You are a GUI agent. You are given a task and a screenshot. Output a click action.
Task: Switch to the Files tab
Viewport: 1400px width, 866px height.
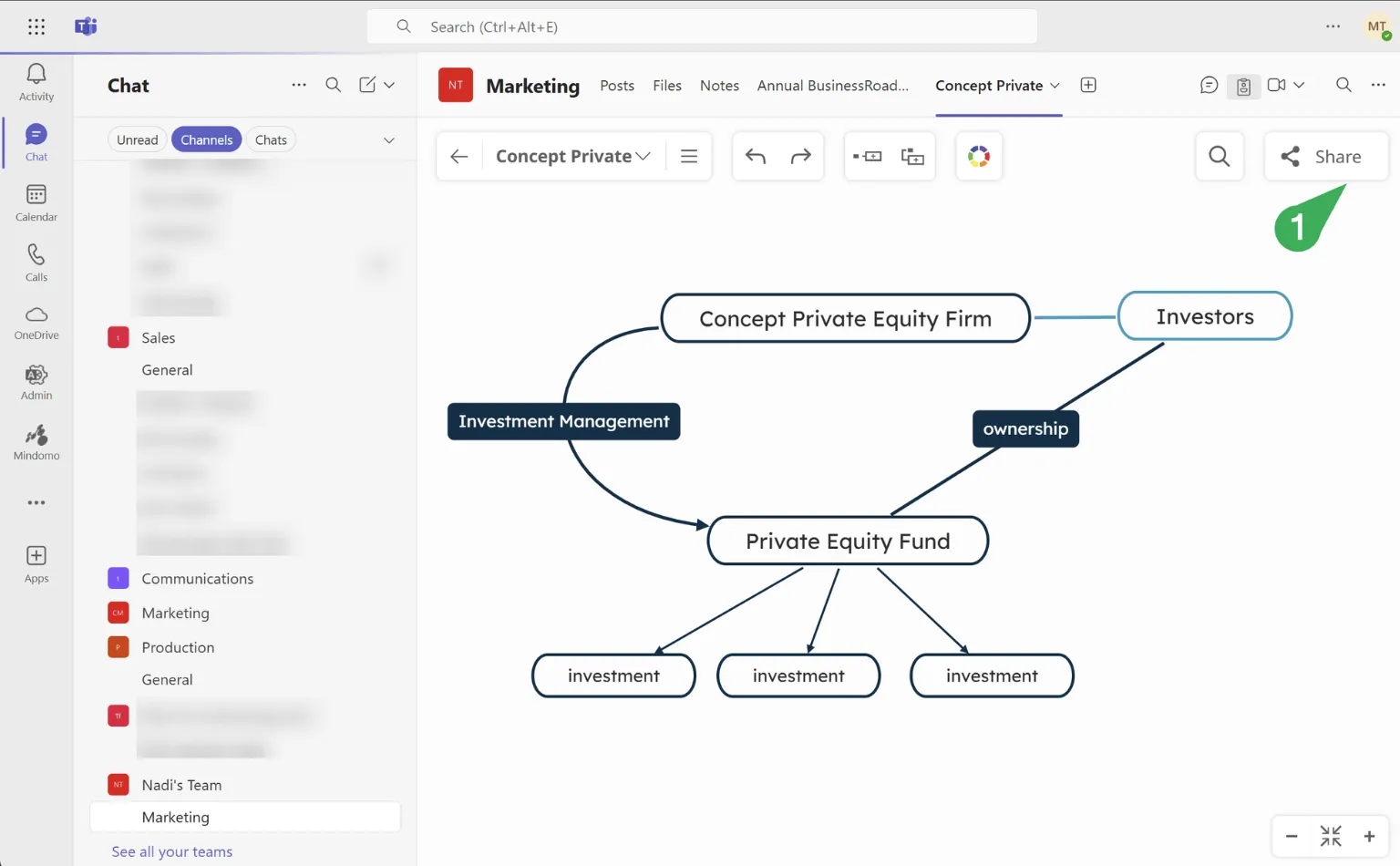pyautogui.click(x=666, y=86)
